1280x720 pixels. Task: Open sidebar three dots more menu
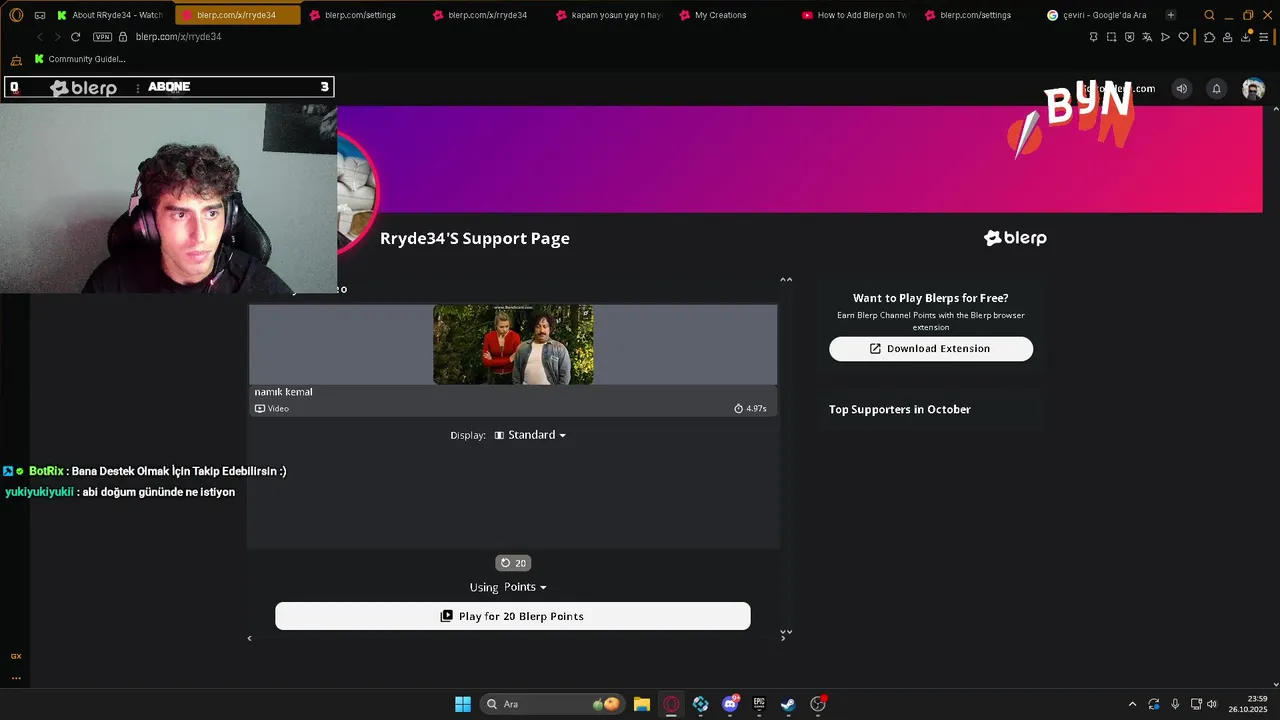click(16, 677)
